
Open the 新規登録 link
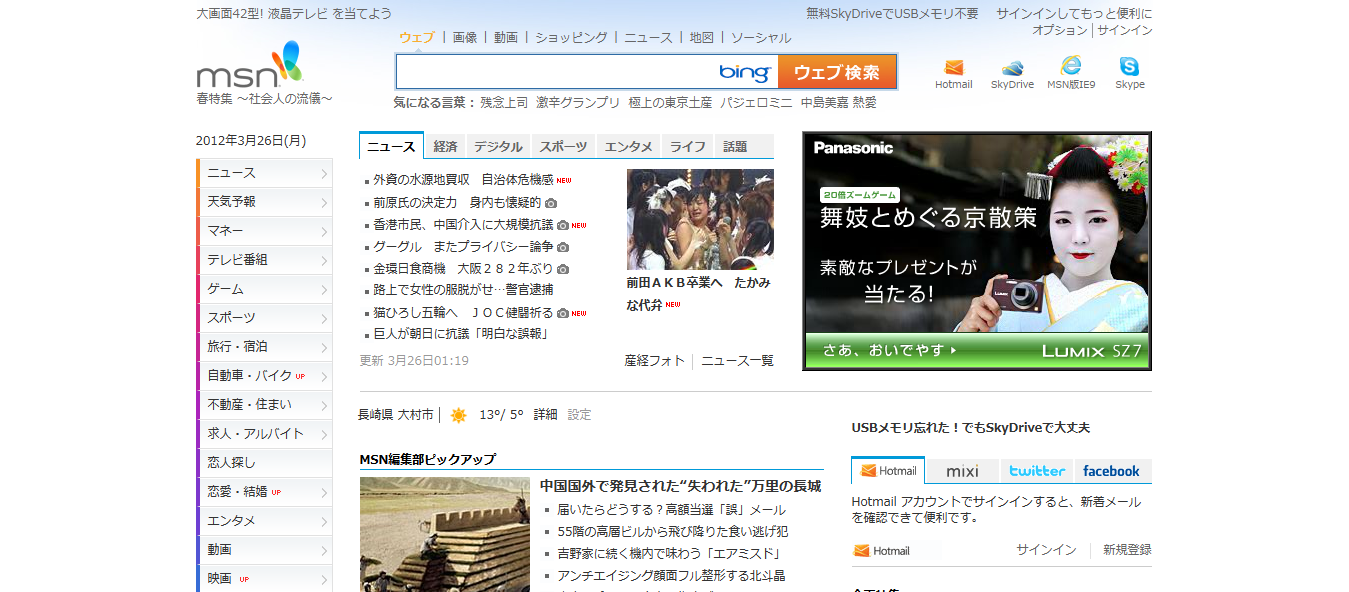(1127, 550)
